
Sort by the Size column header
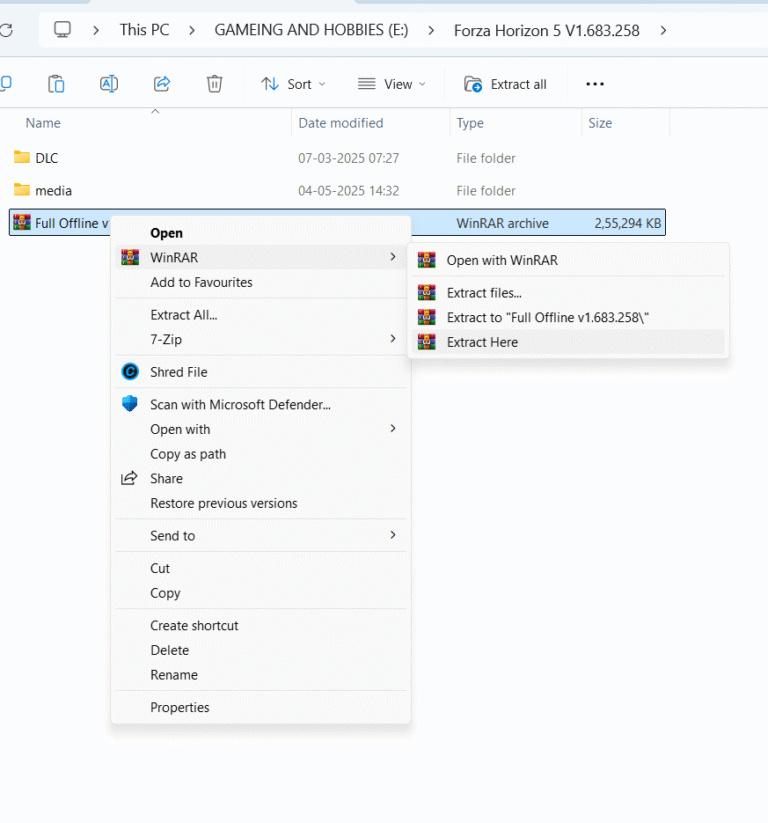click(x=600, y=123)
